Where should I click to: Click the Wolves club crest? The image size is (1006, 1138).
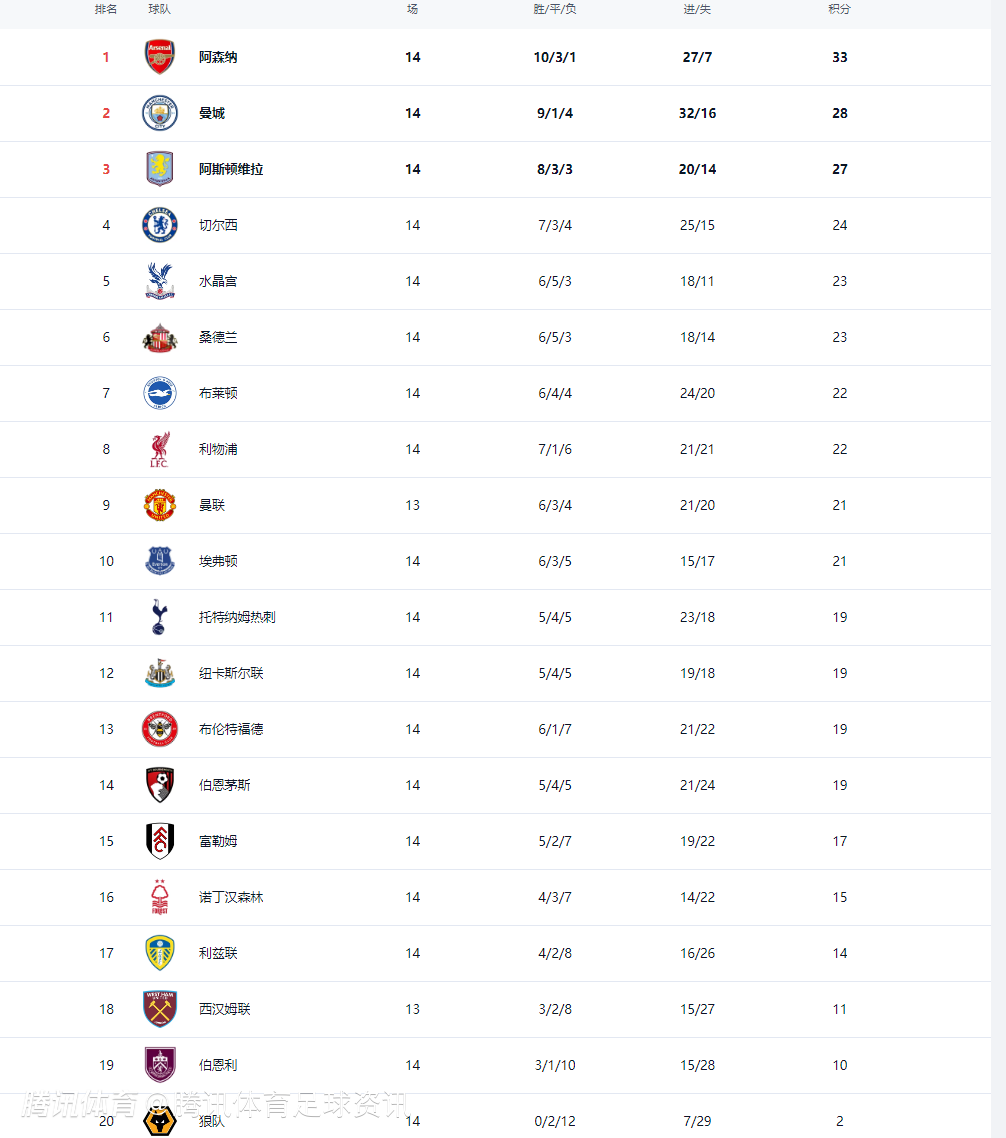(160, 1121)
